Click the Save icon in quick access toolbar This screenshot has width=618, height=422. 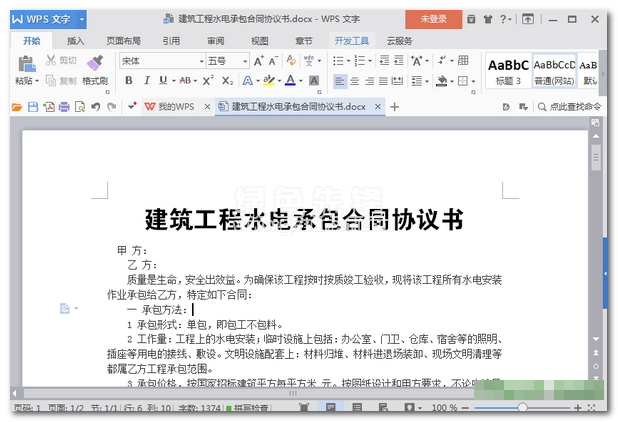click(32, 106)
